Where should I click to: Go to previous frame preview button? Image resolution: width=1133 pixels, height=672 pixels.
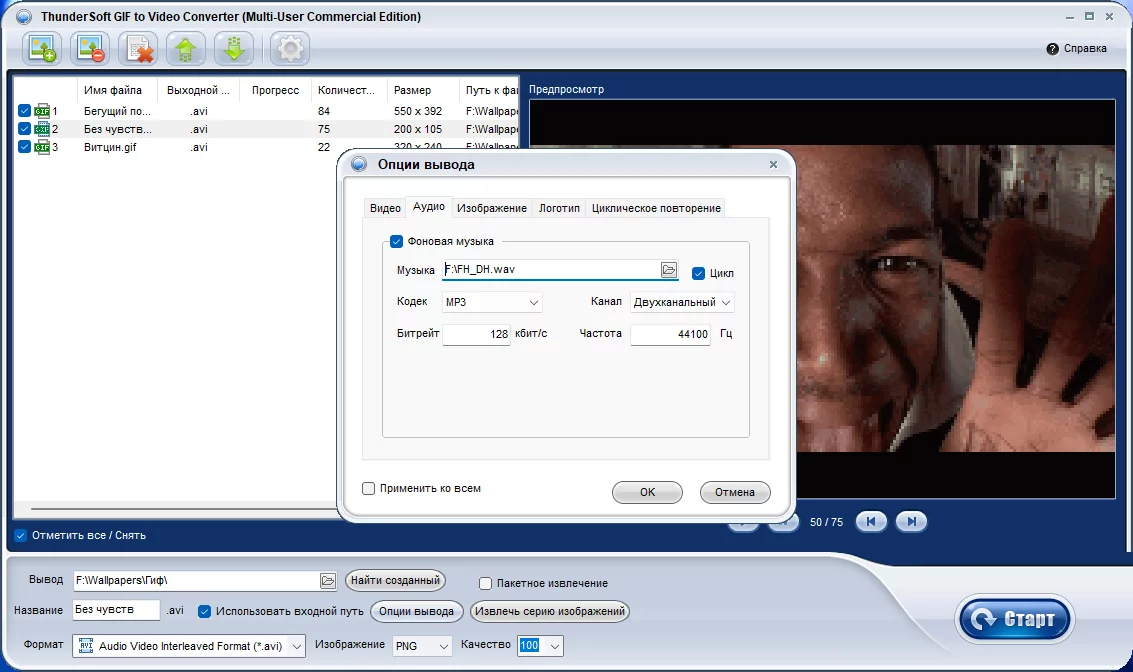point(871,521)
